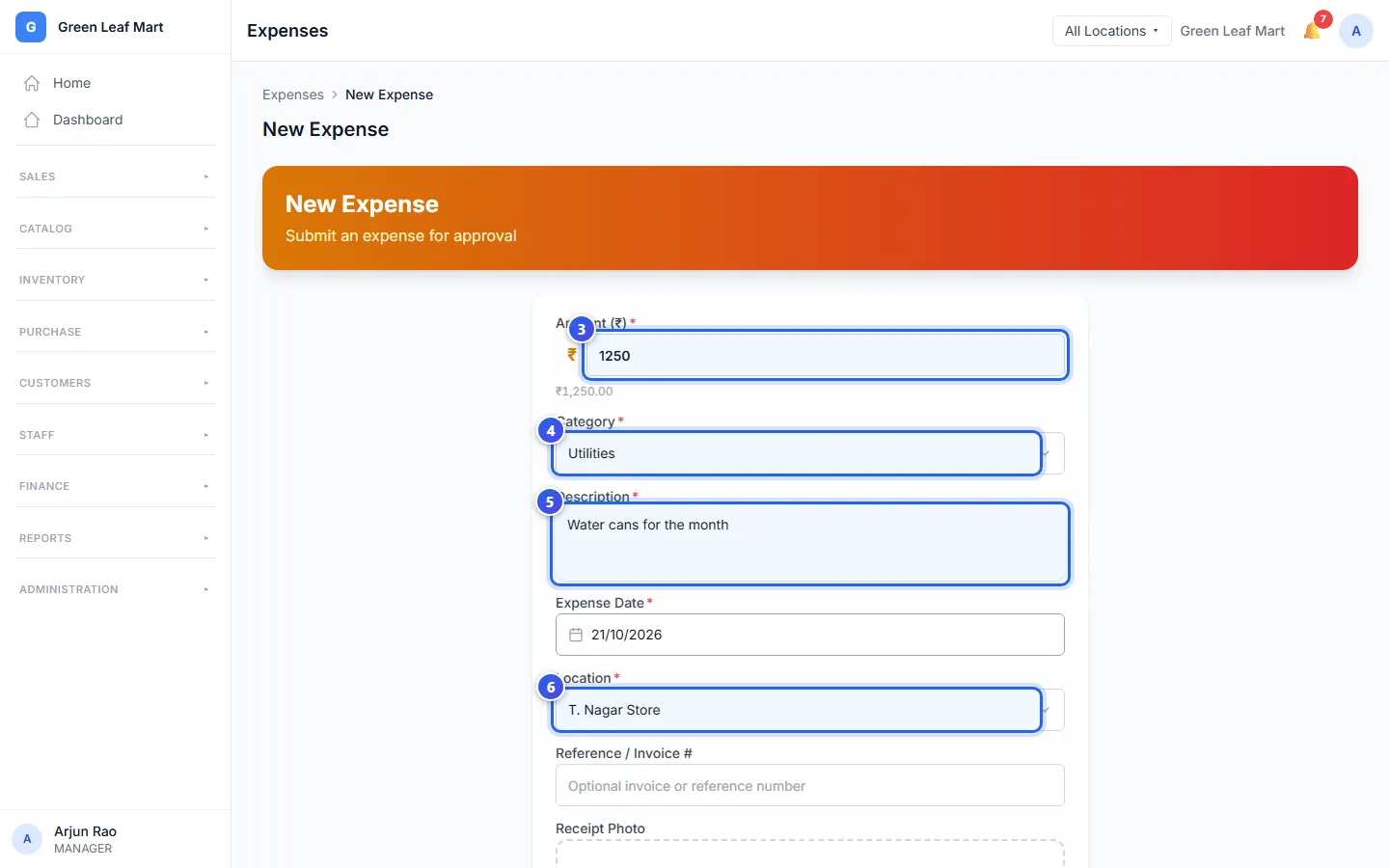Open Dashboard from the sidebar

[x=115, y=120]
